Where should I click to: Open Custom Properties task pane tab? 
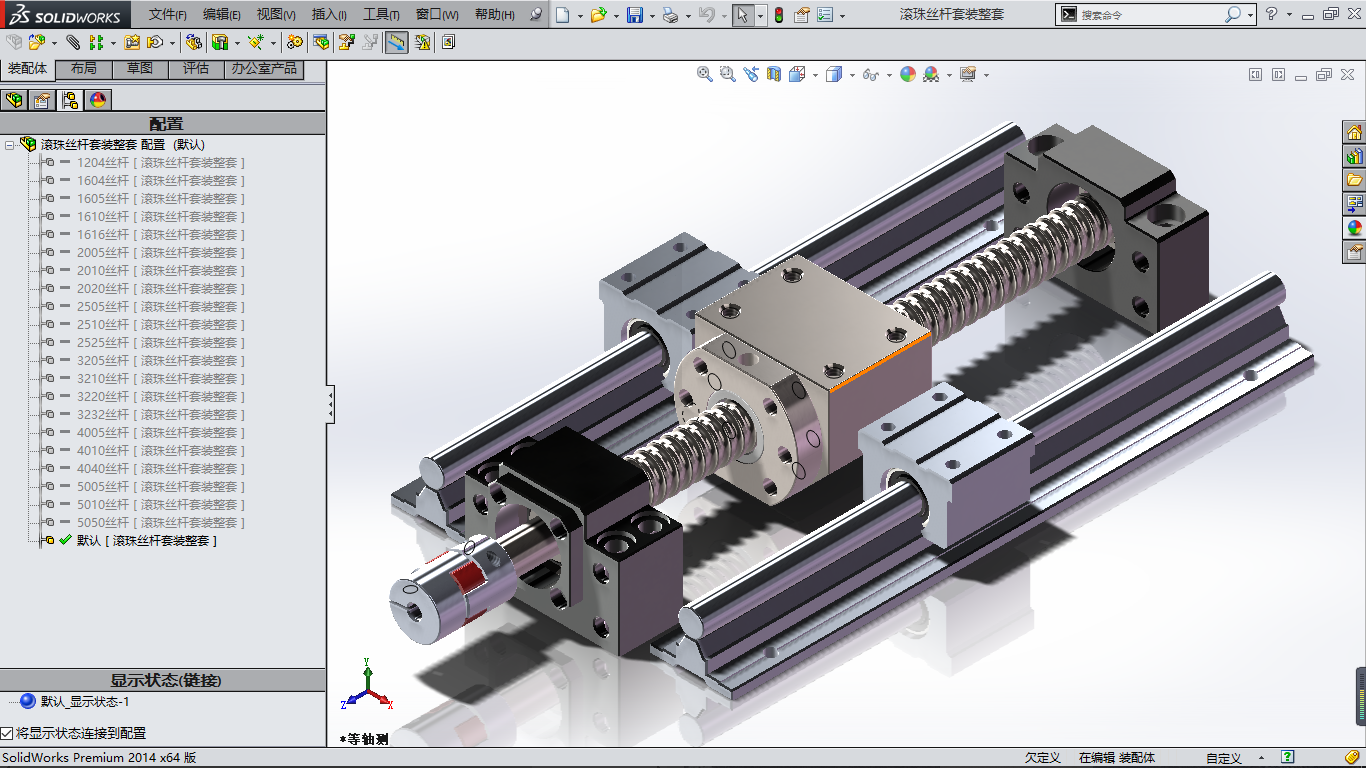pyautogui.click(x=1355, y=252)
